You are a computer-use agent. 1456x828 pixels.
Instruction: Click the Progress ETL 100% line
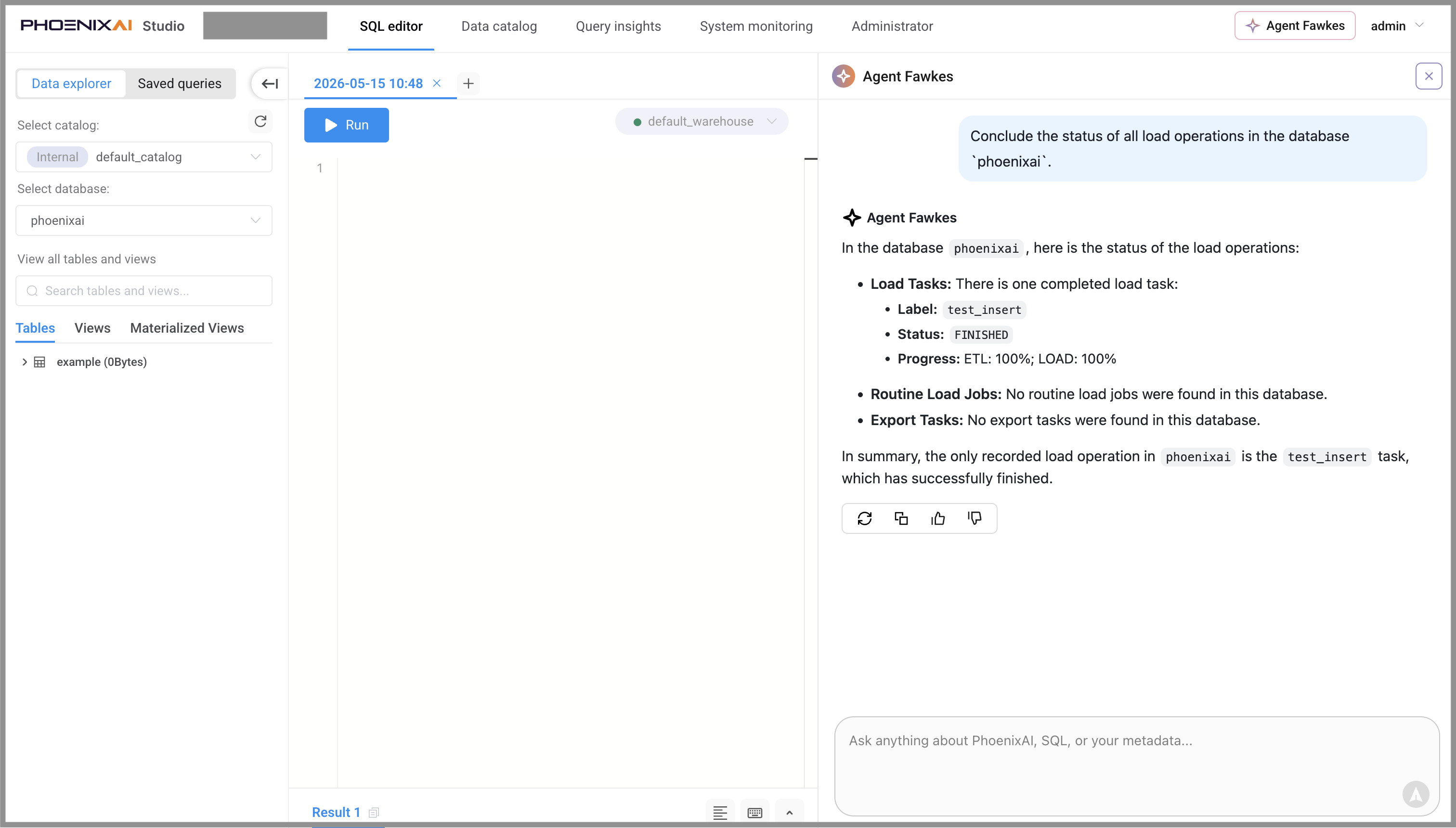[x=1007, y=359]
